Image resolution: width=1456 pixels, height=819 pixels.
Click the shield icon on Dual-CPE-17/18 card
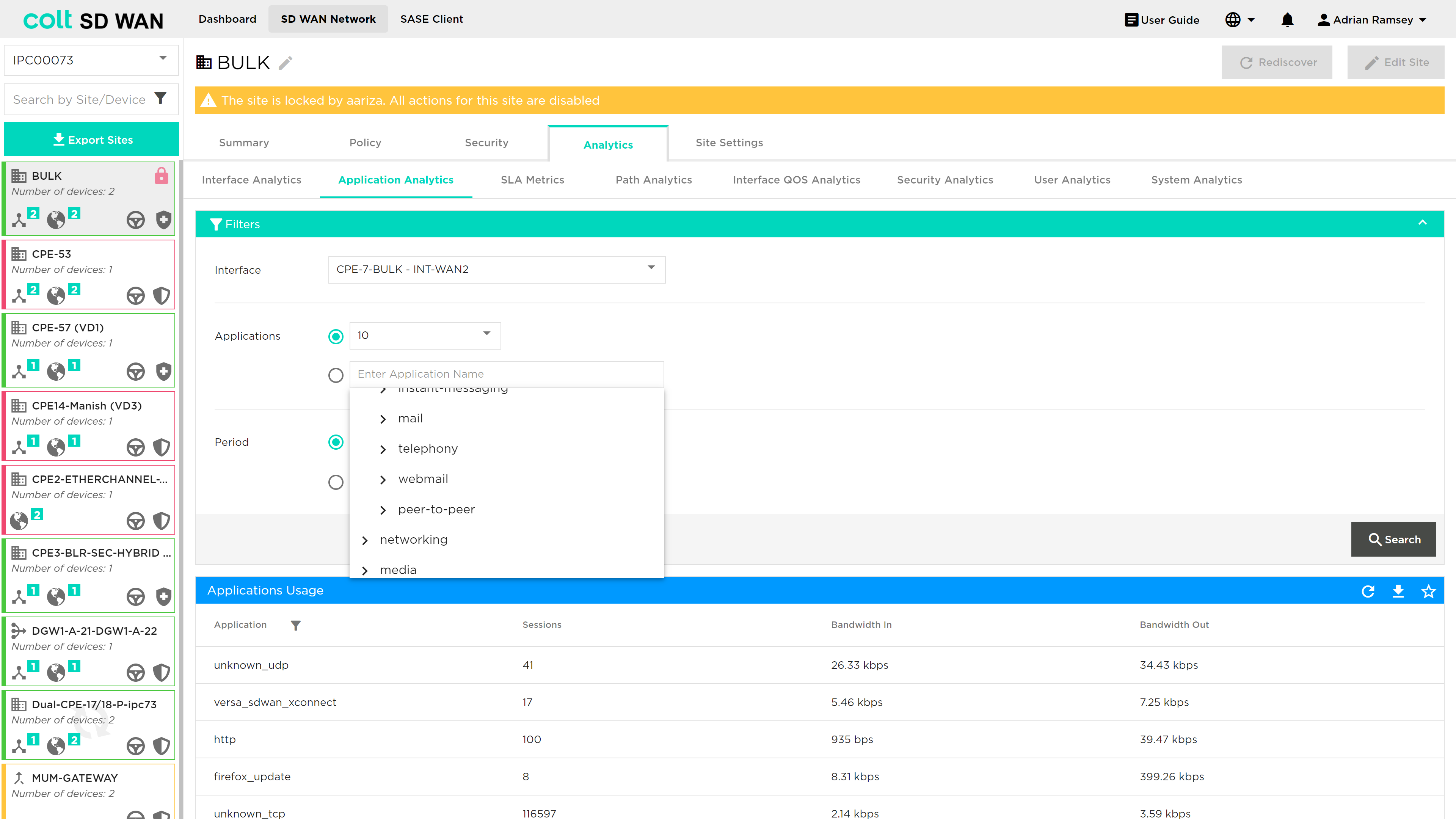162,745
